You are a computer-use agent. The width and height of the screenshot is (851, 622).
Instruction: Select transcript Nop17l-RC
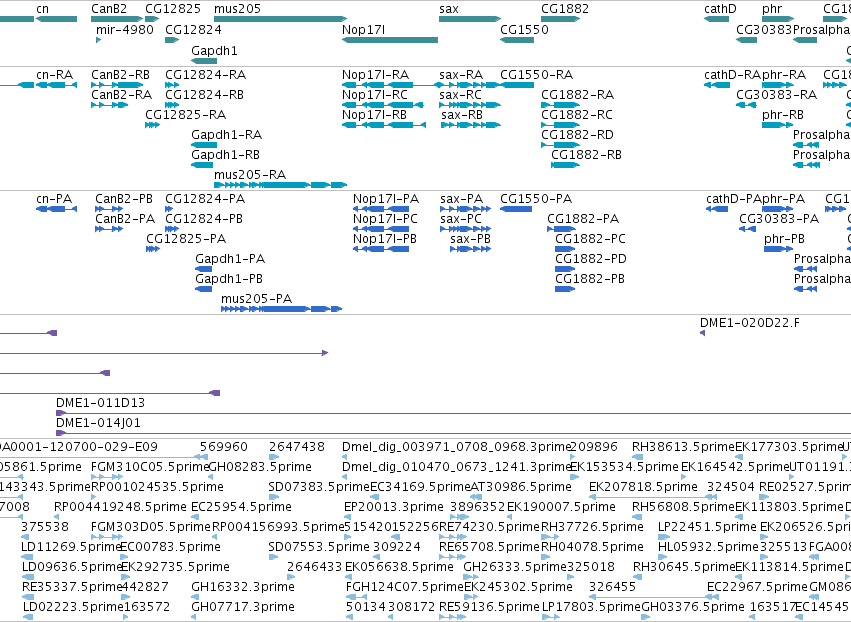(x=374, y=94)
